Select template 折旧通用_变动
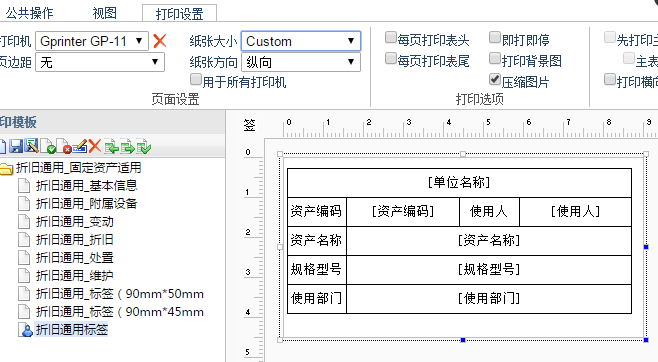Viewport: 658px width, 362px height. coord(75,221)
